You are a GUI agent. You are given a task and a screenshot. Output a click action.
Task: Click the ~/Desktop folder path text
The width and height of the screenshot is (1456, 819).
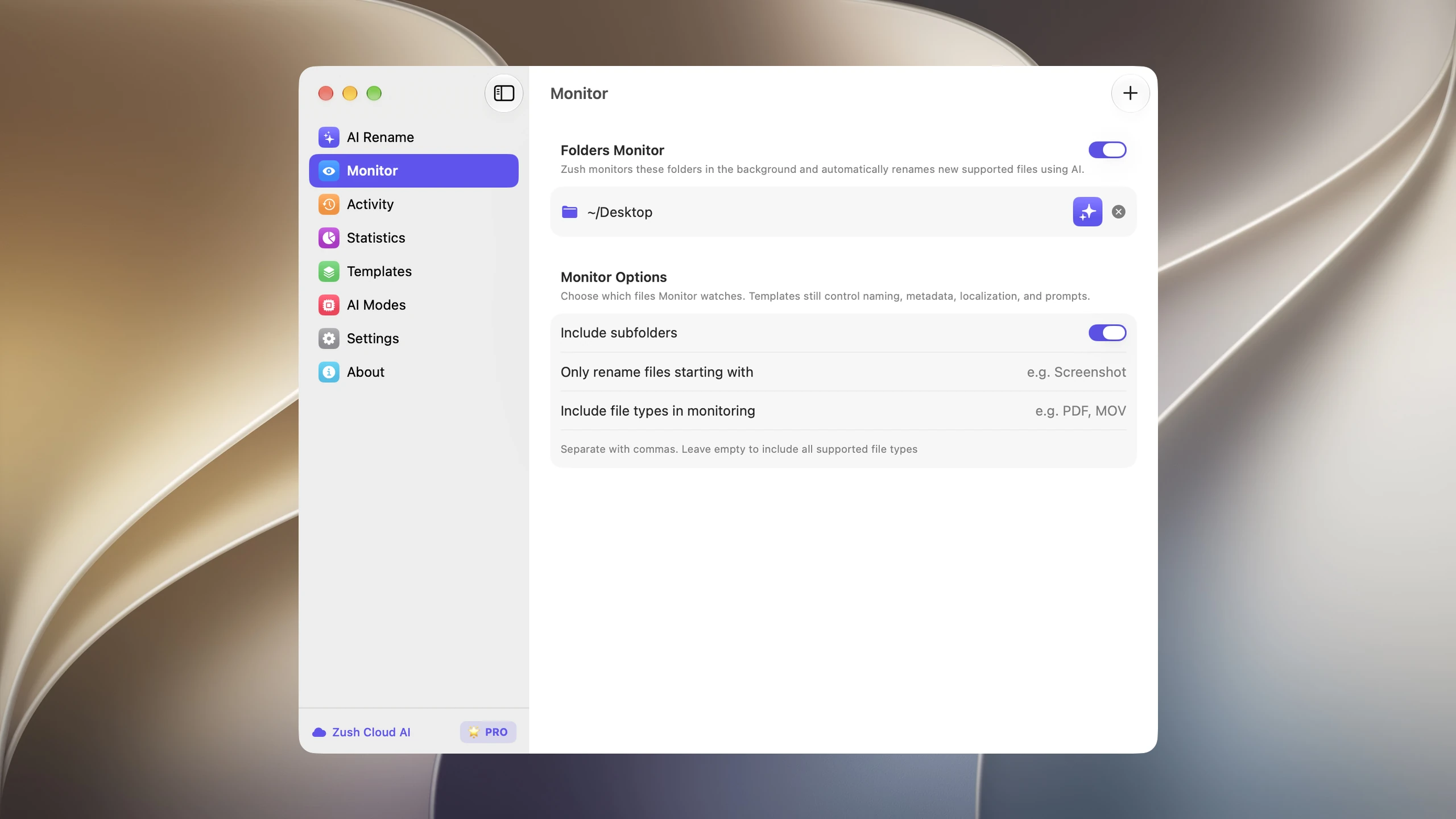point(619,212)
